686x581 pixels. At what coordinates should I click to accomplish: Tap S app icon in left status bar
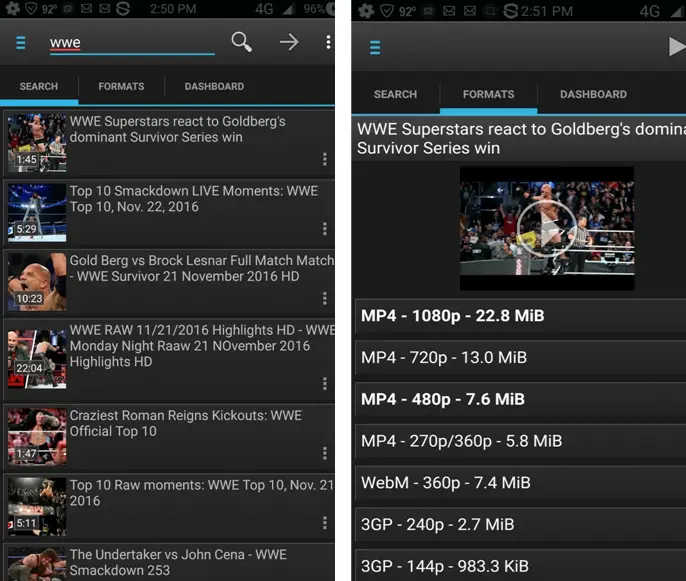point(123,8)
